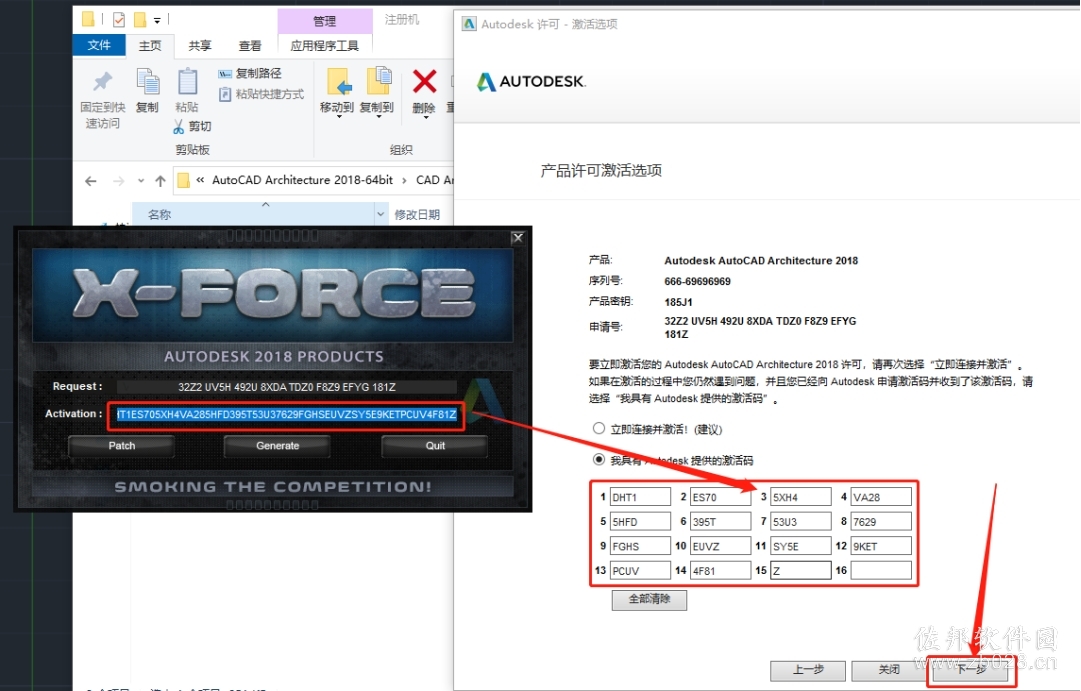This screenshot has height=691, width=1081.
Task: Click the Copy icon in ribbon
Action: point(148,81)
